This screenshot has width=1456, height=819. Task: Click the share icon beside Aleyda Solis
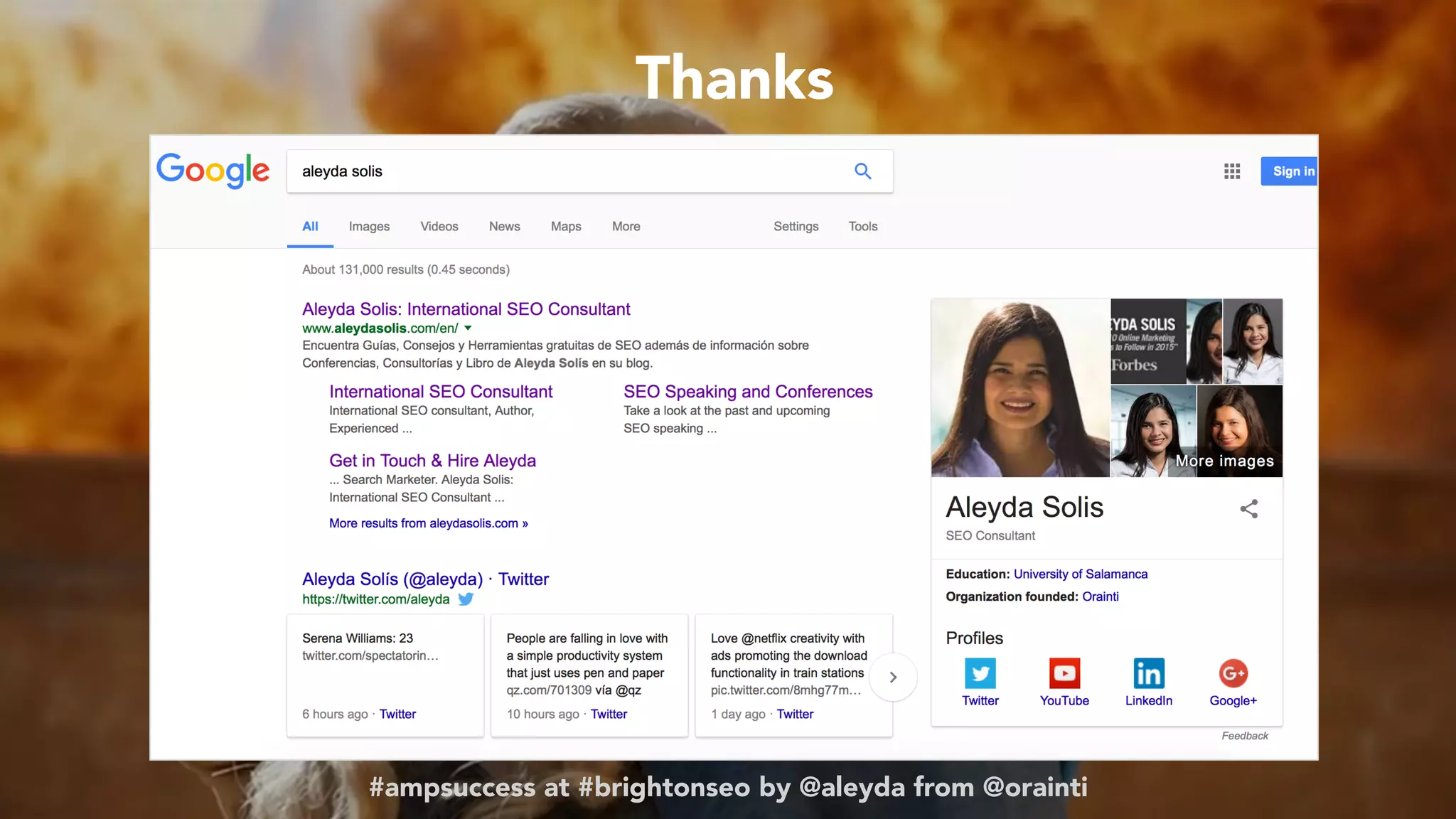tap(1249, 509)
